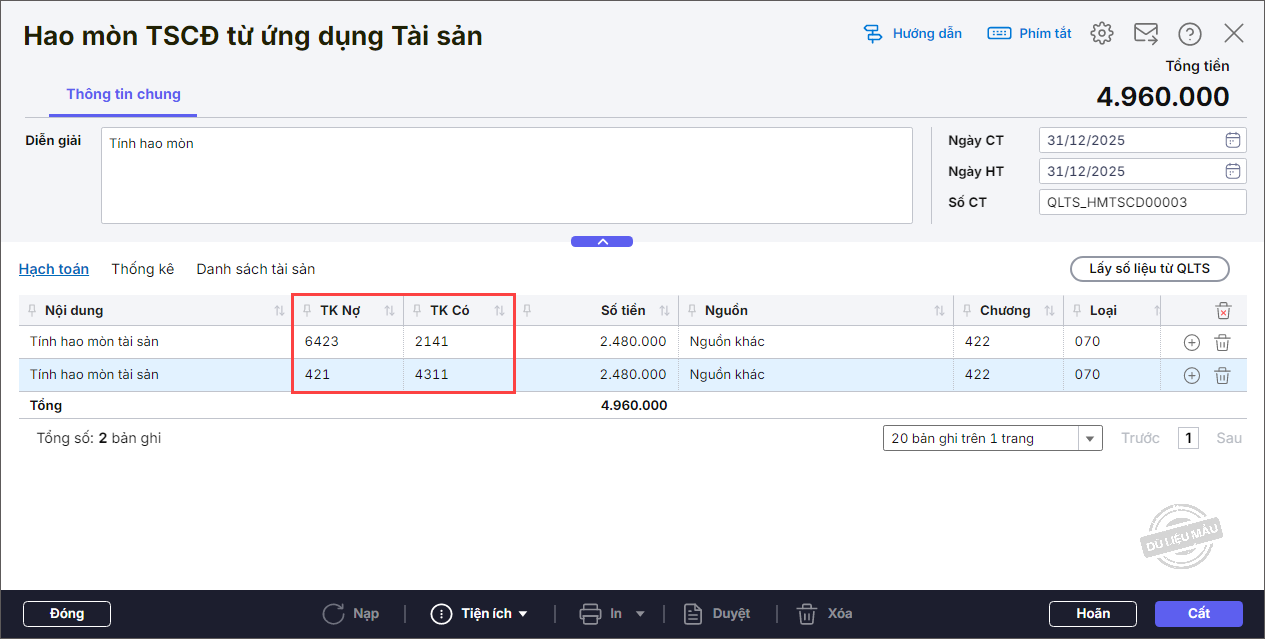Go to next page Sau
Image resolution: width=1265 pixels, height=639 pixels.
(x=1229, y=438)
